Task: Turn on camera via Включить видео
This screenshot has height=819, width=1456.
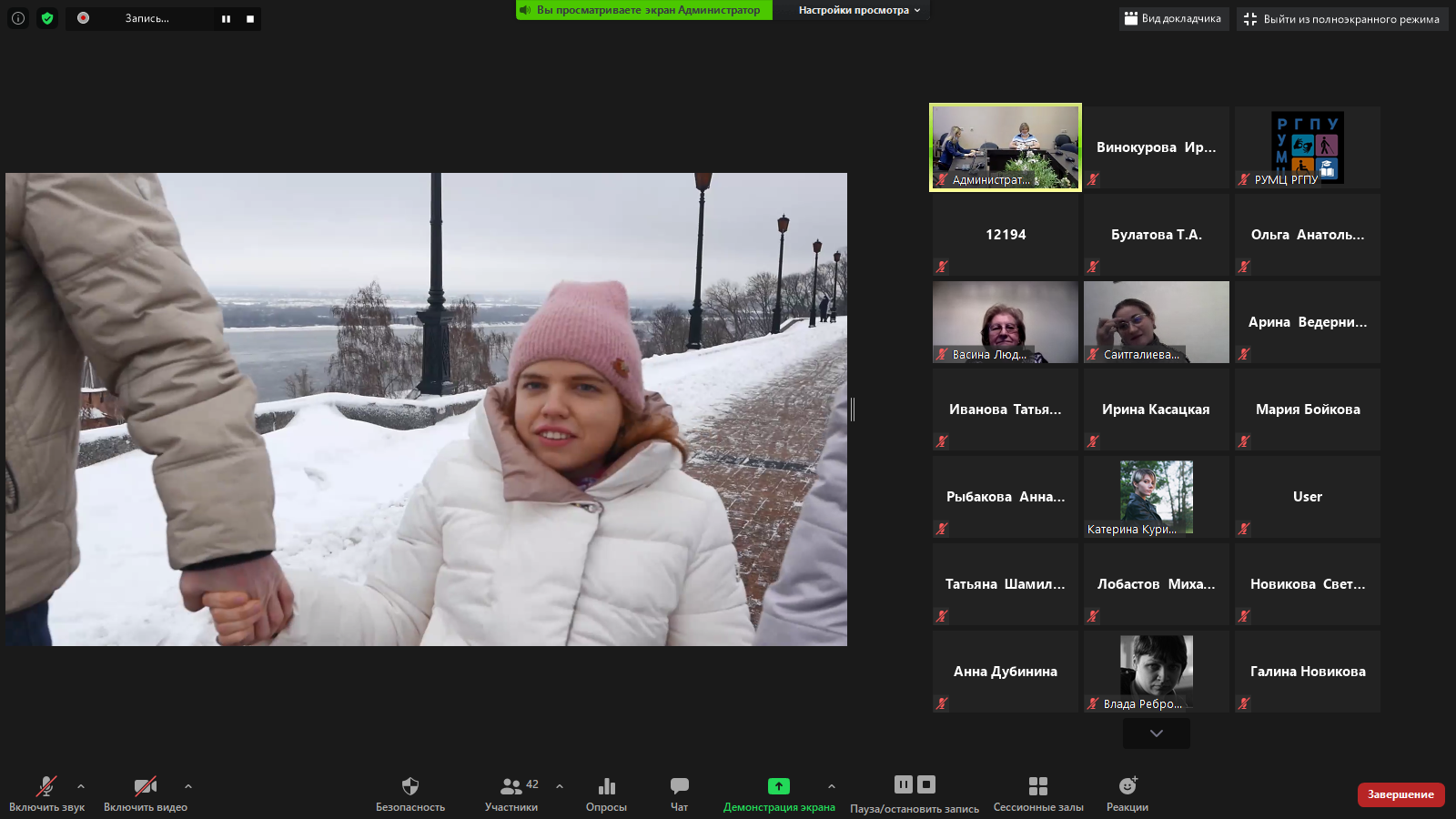Action: click(x=145, y=786)
